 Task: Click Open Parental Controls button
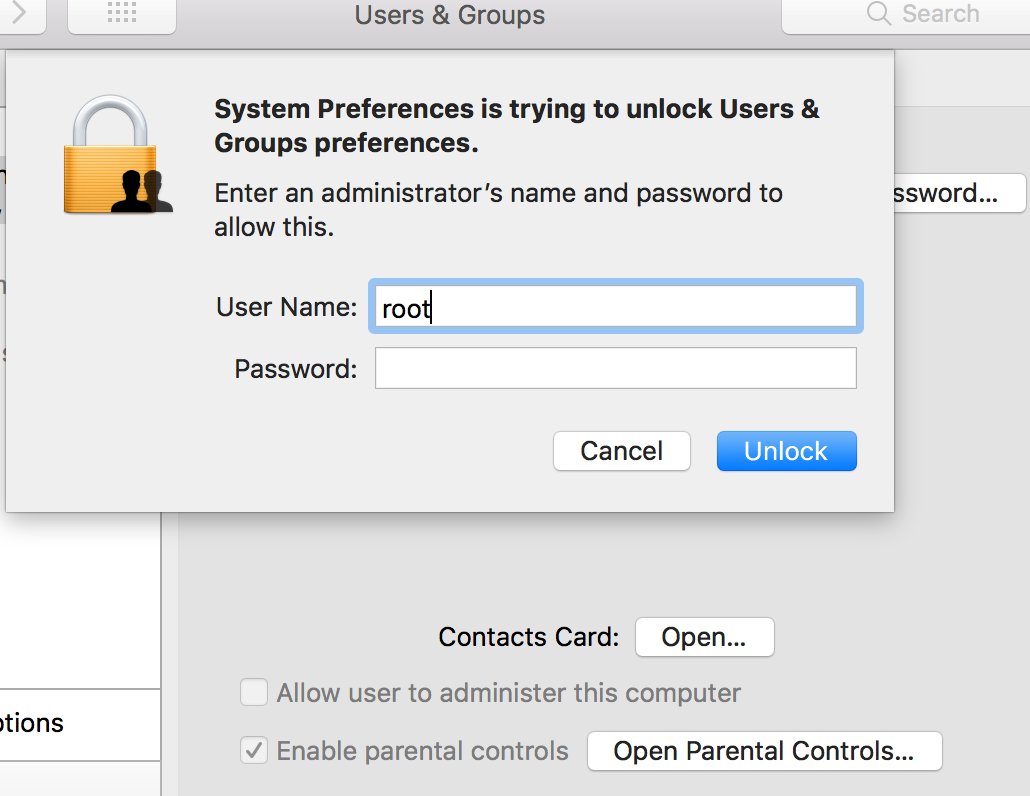click(x=764, y=751)
